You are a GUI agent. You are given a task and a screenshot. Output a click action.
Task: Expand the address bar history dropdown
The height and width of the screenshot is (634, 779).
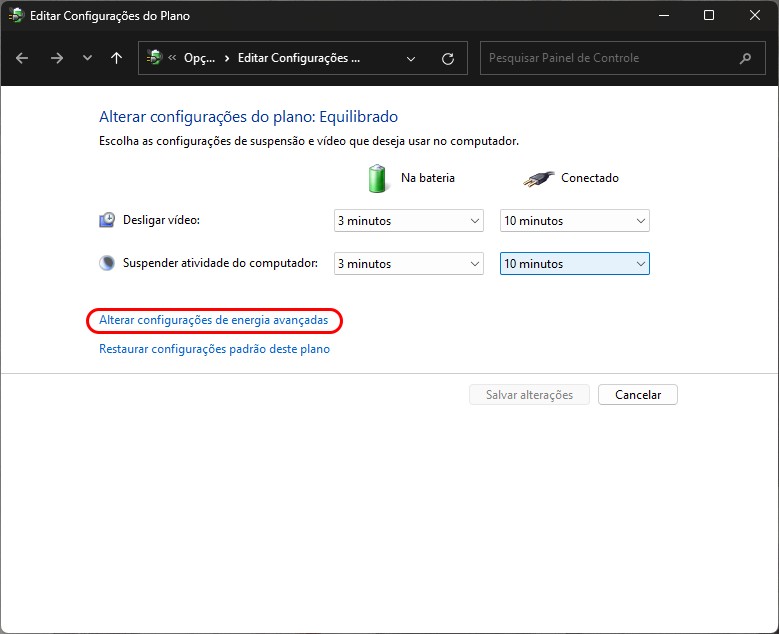411,58
